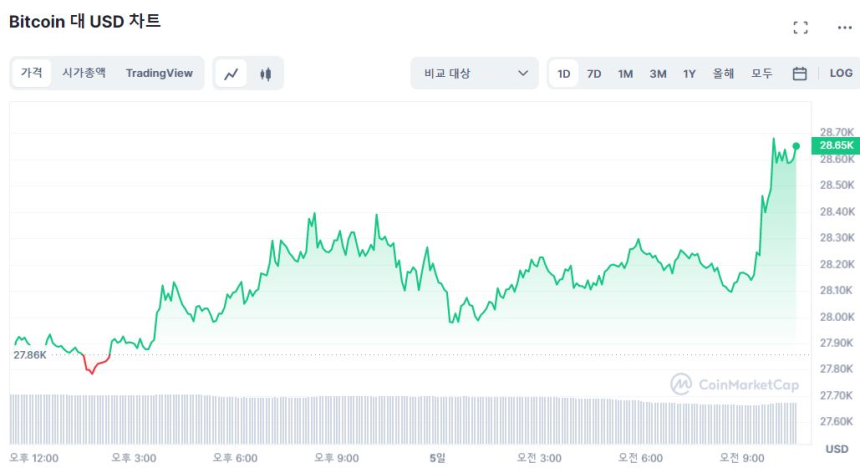
Task: Click the volume bars at chart bottom
Action: tap(400, 419)
